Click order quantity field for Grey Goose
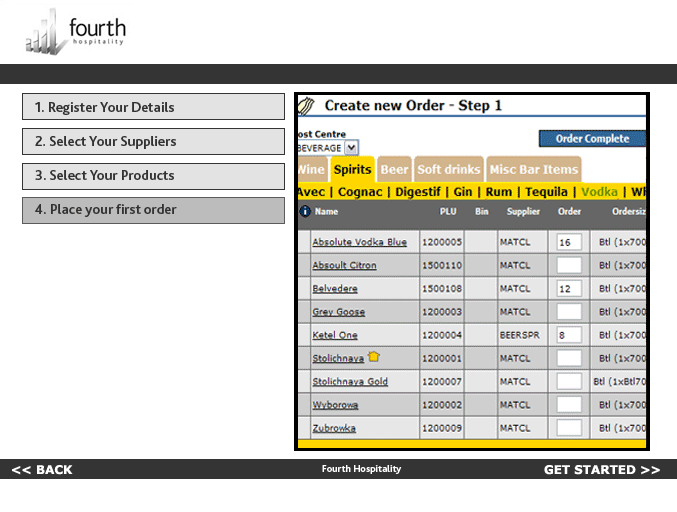 coord(569,312)
